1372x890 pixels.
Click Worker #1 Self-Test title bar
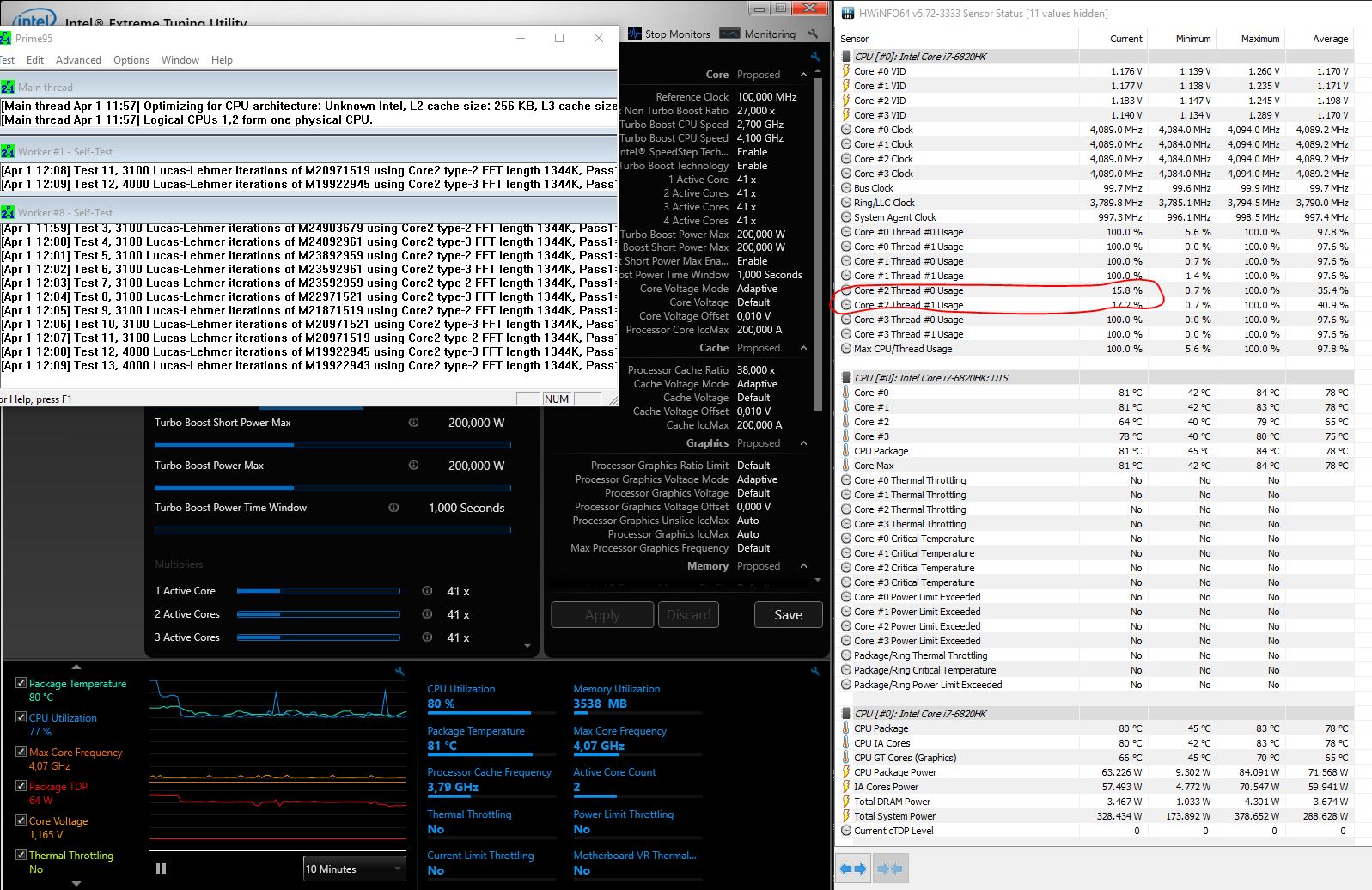pyautogui.click(x=308, y=151)
